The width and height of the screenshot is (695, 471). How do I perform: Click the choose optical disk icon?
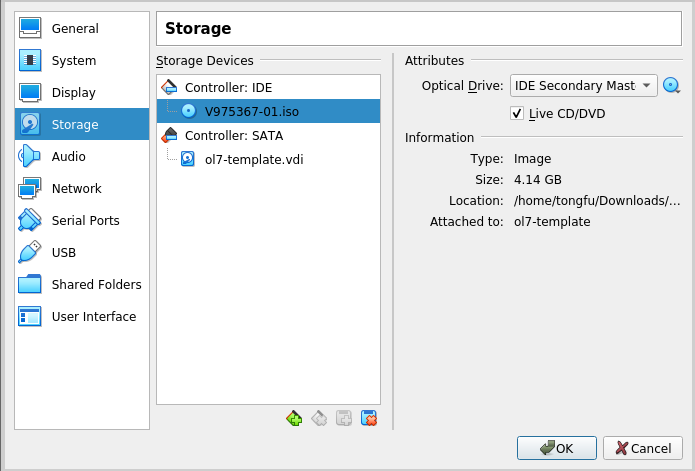click(672, 86)
